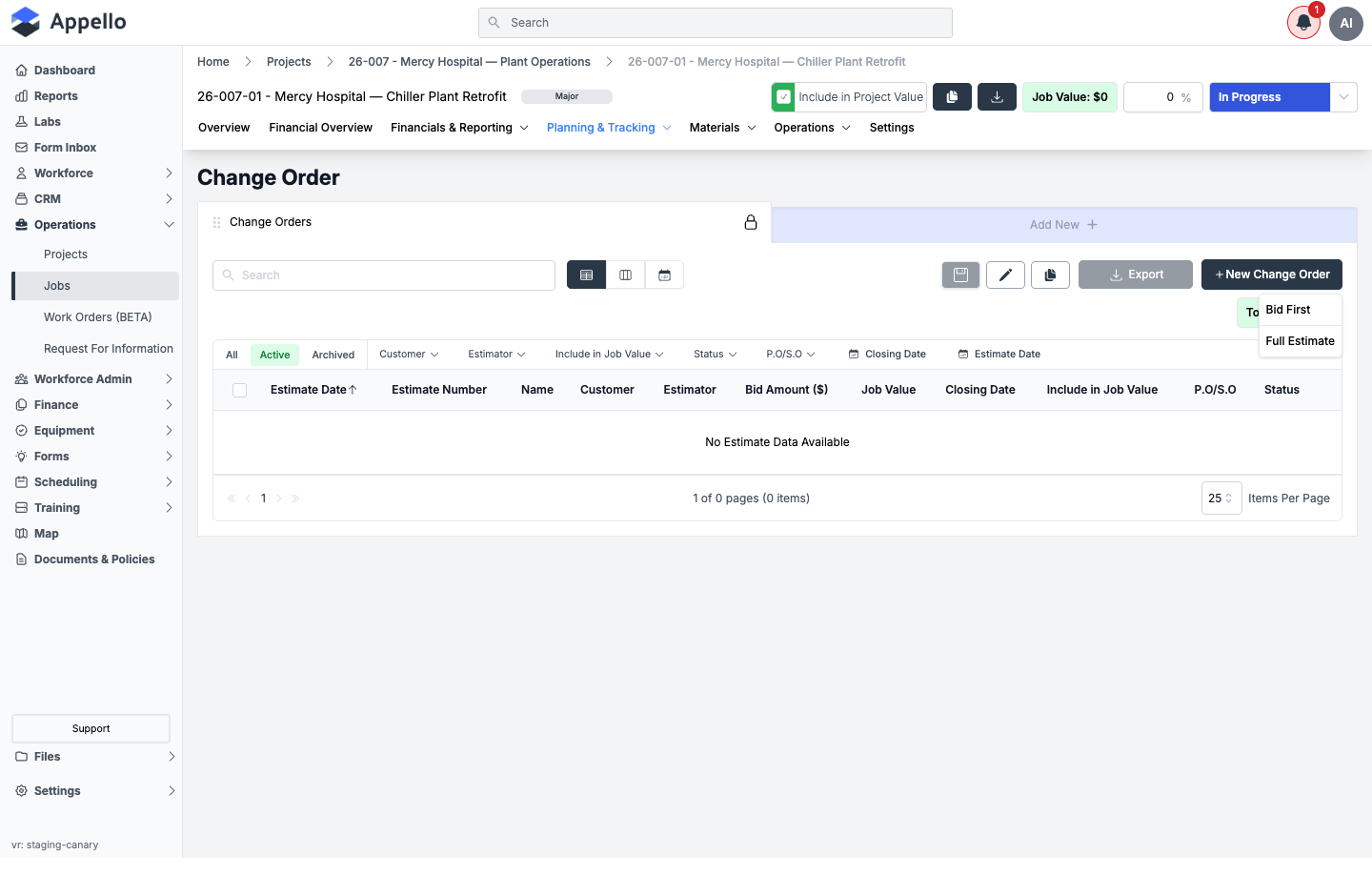Open the AI user avatar menu
Image resolution: width=1372 pixels, height=875 pixels.
point(1346,23)
